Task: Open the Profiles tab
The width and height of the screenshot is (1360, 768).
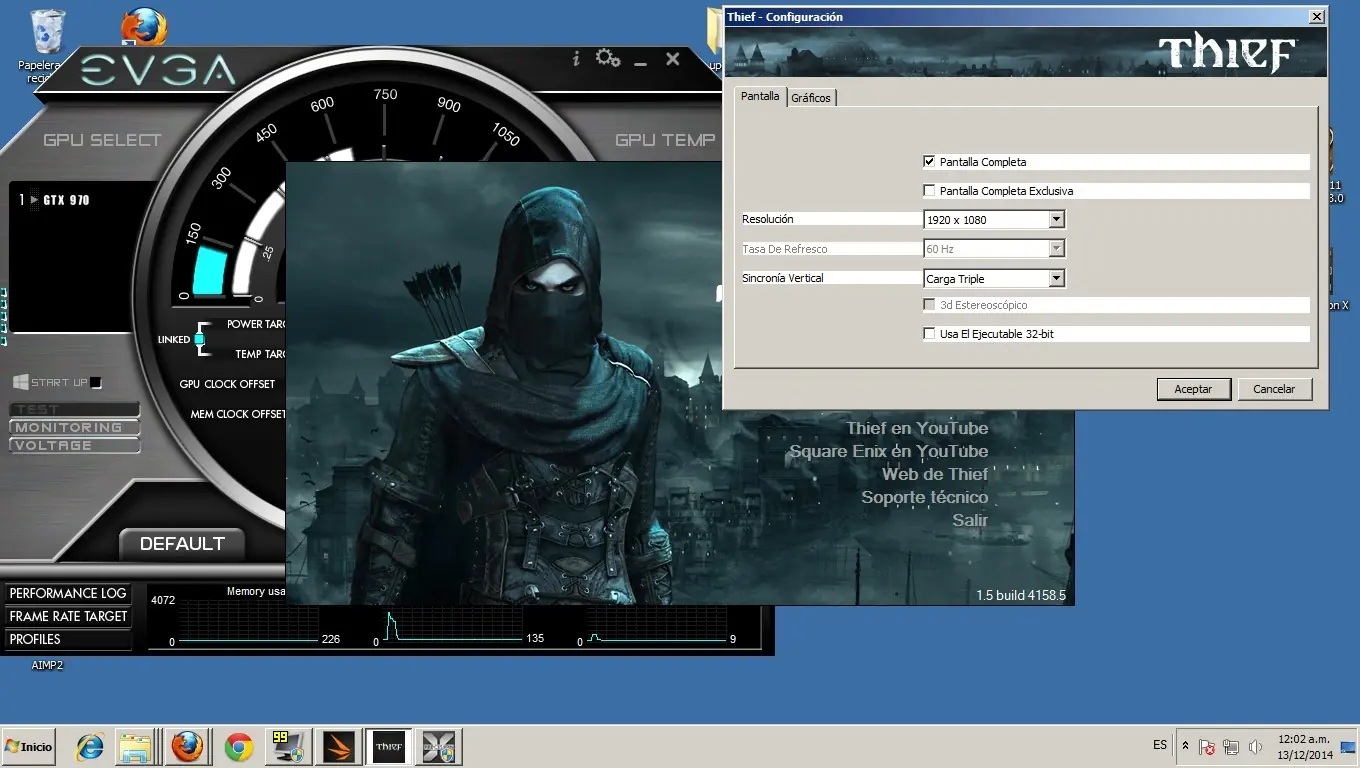Action: (x=68, y=639)
